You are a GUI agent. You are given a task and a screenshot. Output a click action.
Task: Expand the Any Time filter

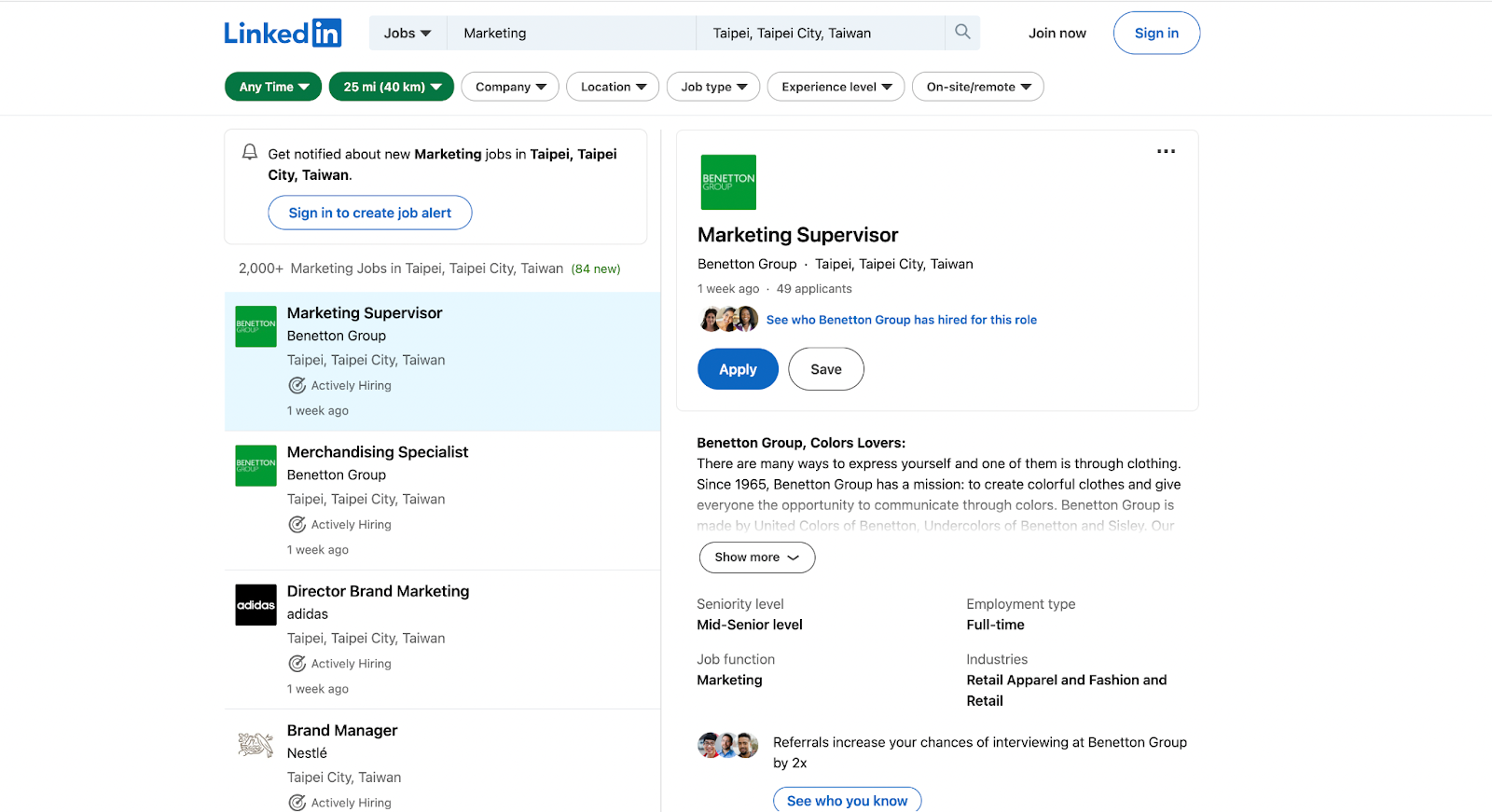pyautogui.click(x=273, y=87)
